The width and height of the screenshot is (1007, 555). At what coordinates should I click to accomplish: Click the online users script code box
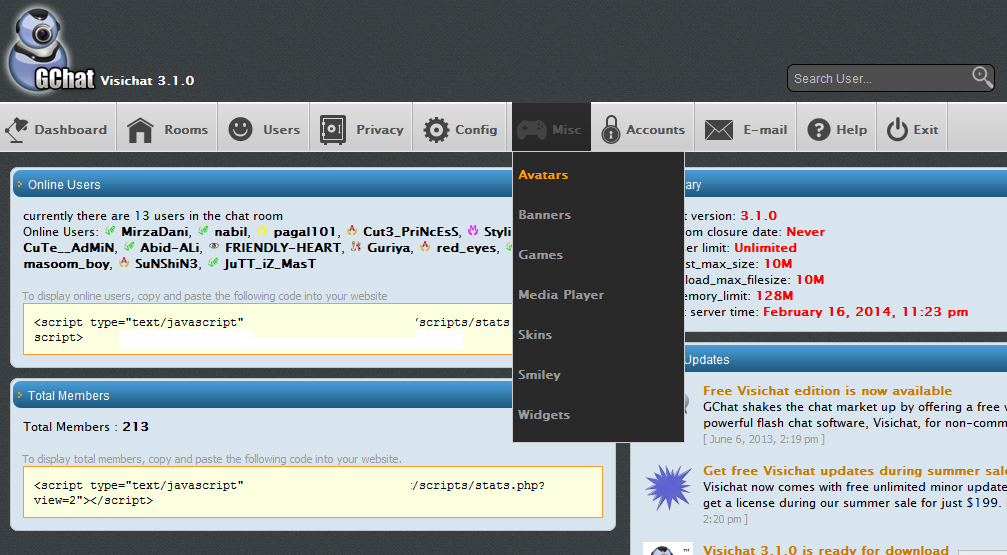point(268,329)
